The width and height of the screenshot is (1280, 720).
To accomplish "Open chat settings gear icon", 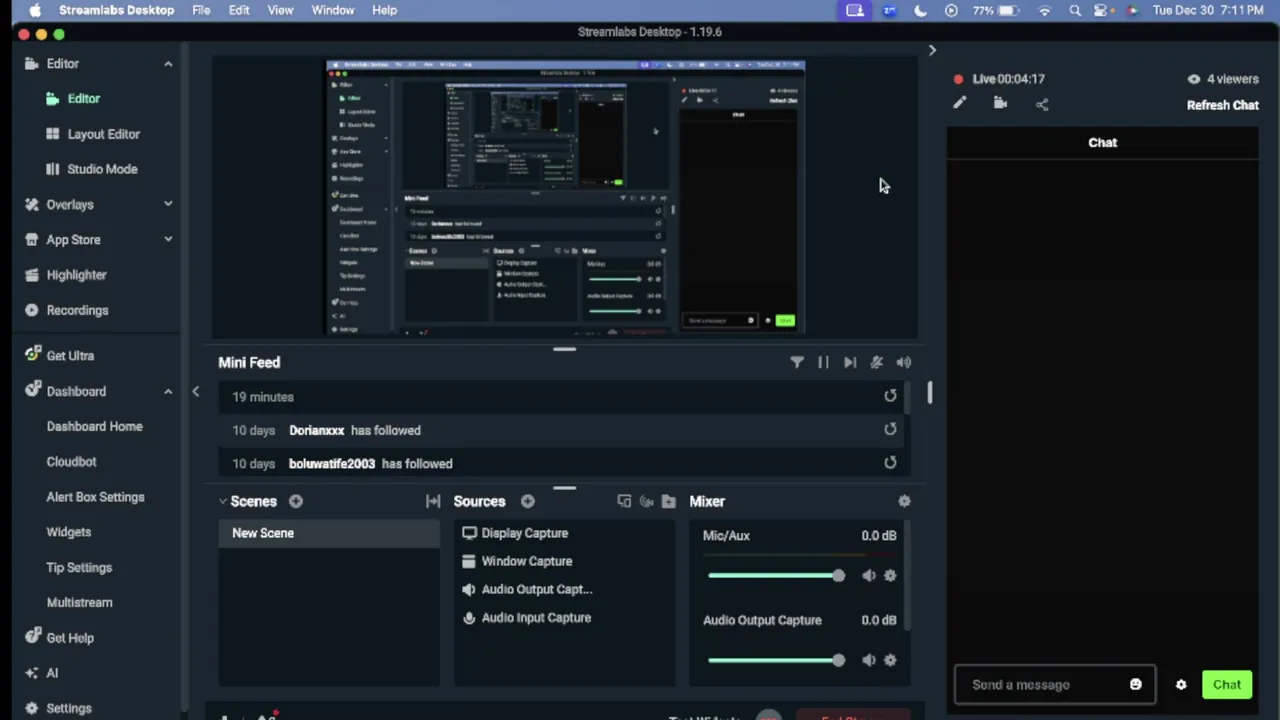I will [1181, 685].
